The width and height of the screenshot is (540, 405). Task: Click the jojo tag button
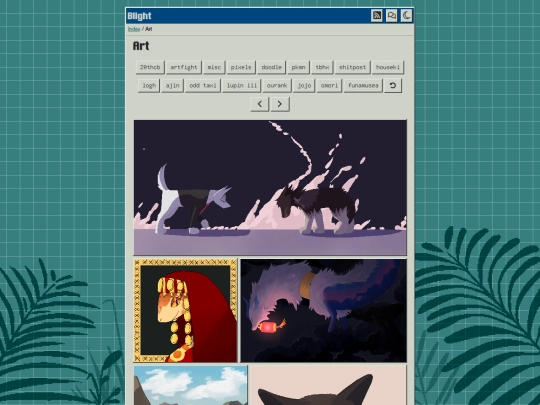pos(304,86)
